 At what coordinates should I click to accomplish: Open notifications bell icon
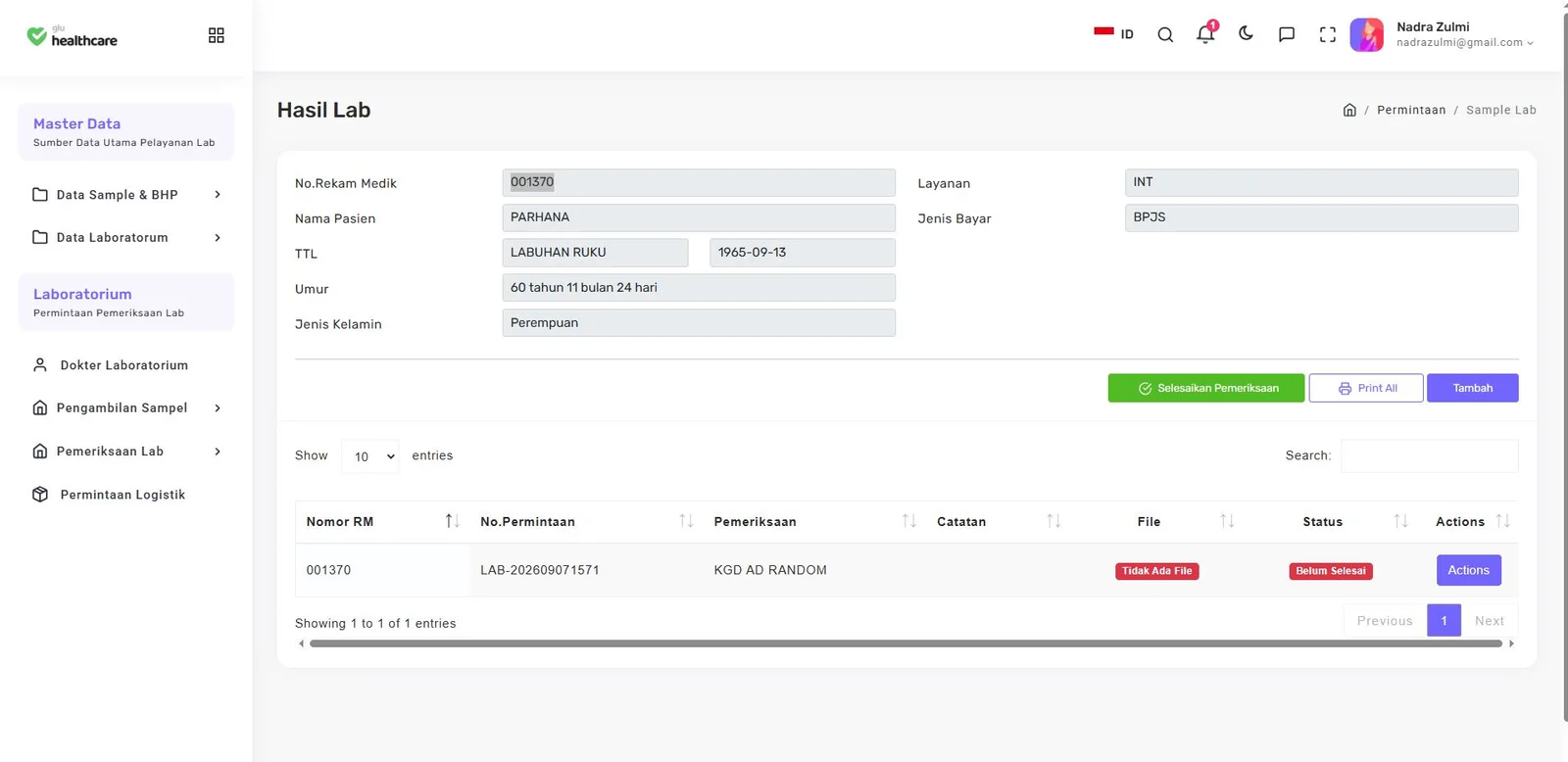1205,34
